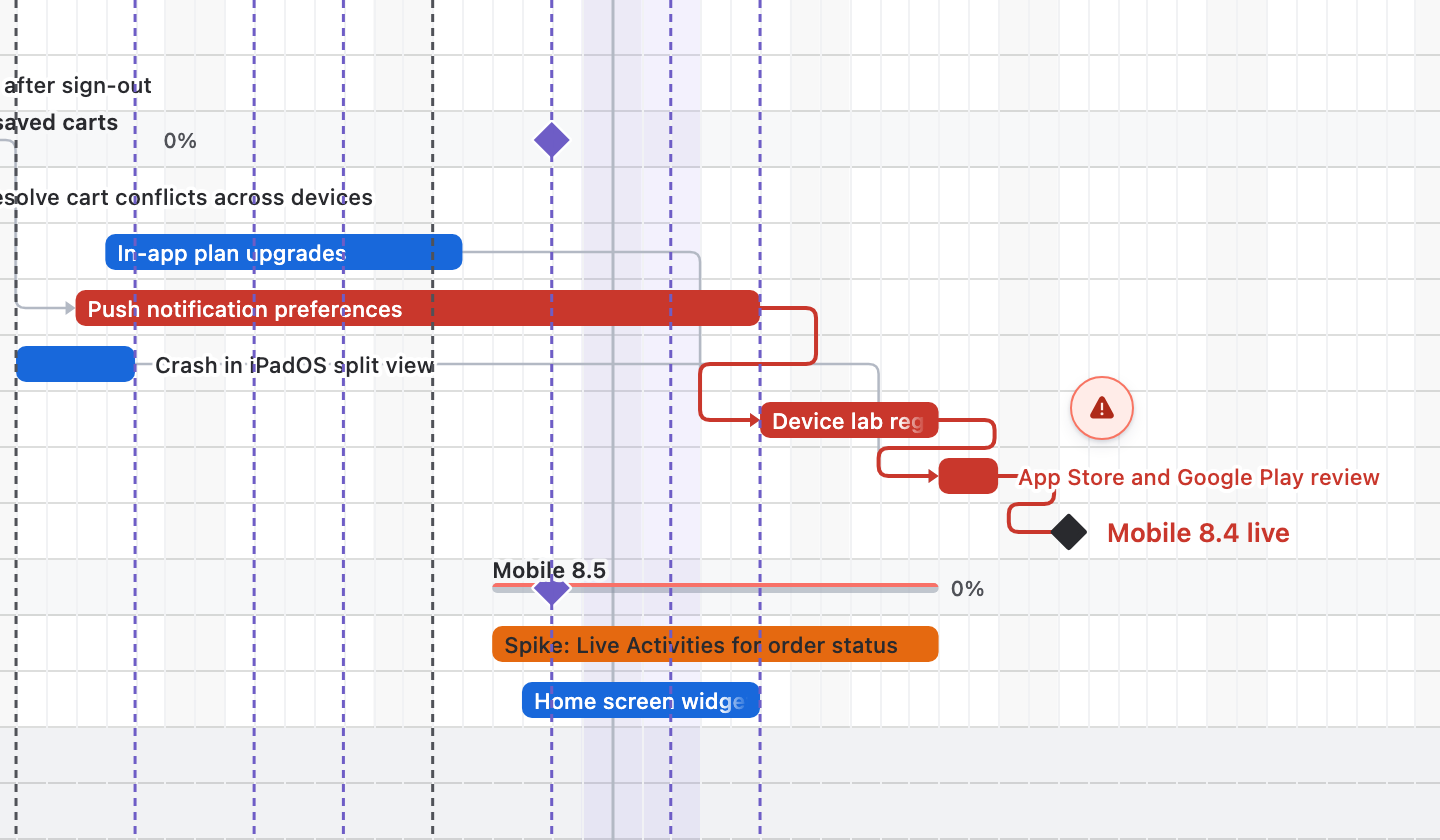Click the purple diamond on Mobile 8.5 bar
This screenshot has height=840, width=1440.
tap(552, 589)
